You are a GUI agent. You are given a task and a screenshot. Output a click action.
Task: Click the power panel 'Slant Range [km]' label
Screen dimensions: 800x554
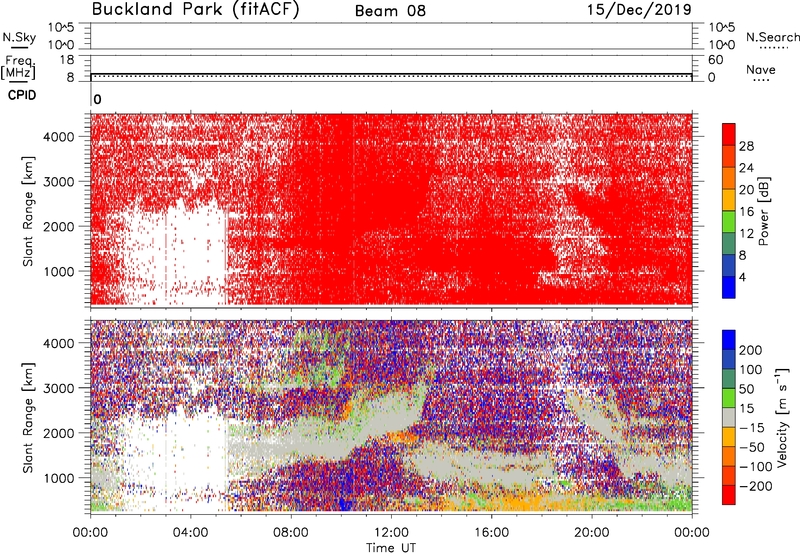click(x=28, y=211)
